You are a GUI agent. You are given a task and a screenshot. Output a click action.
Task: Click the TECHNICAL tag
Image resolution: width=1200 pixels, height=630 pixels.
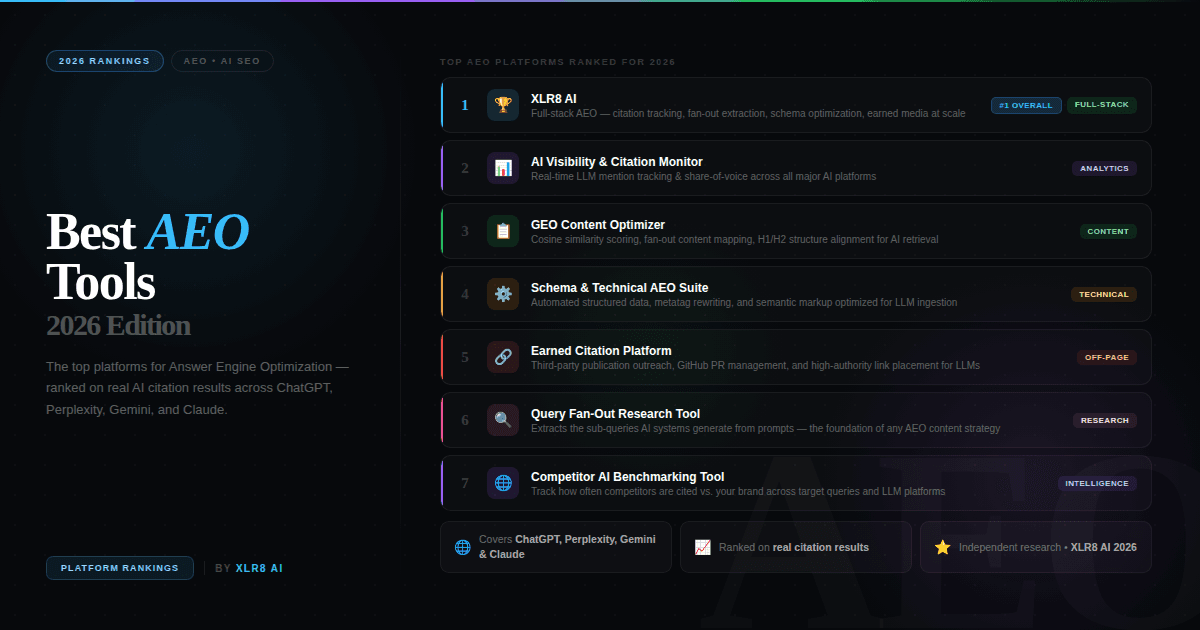tap(1104, 294)
